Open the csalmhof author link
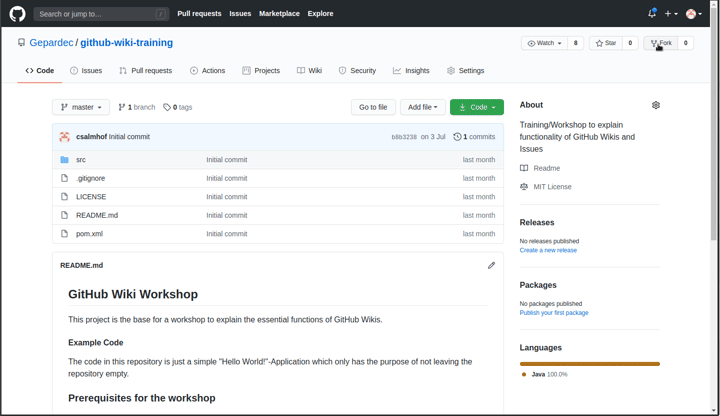Screen dimensions: 720x416 (91, 137)
